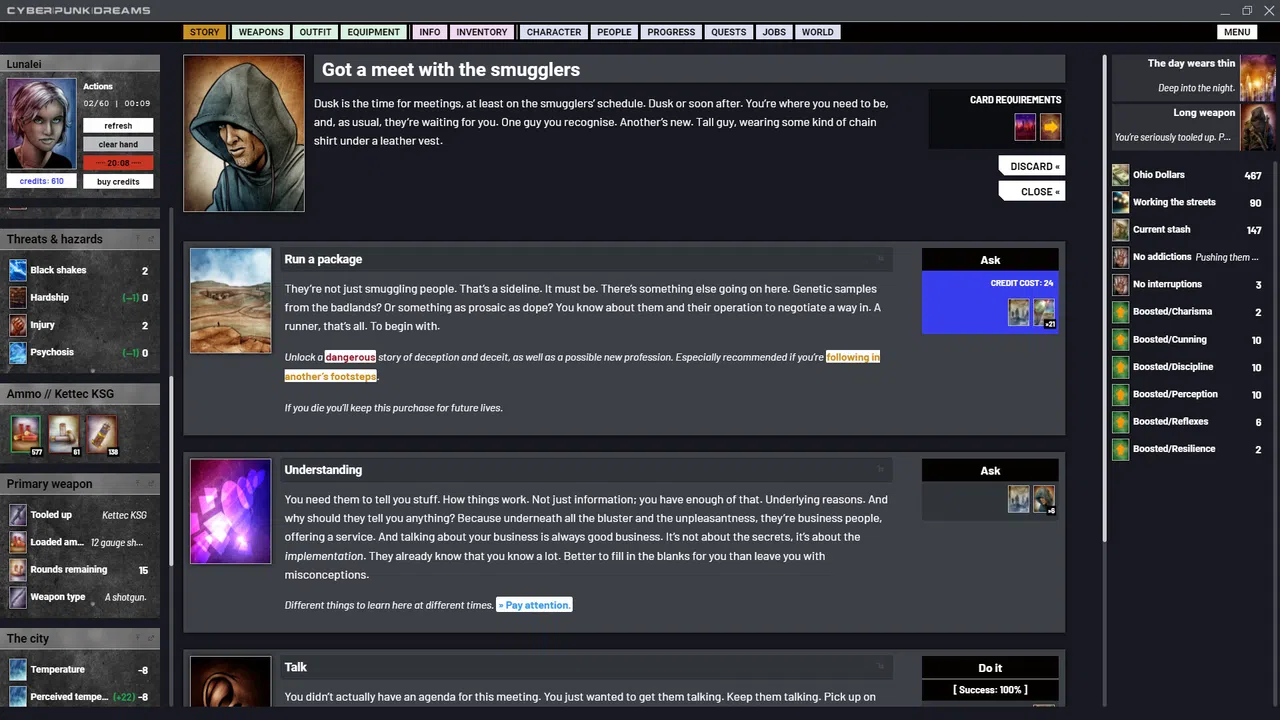Click the buy credits button
This screenshot has width=1280, height=720.
(x=118, y=182)
